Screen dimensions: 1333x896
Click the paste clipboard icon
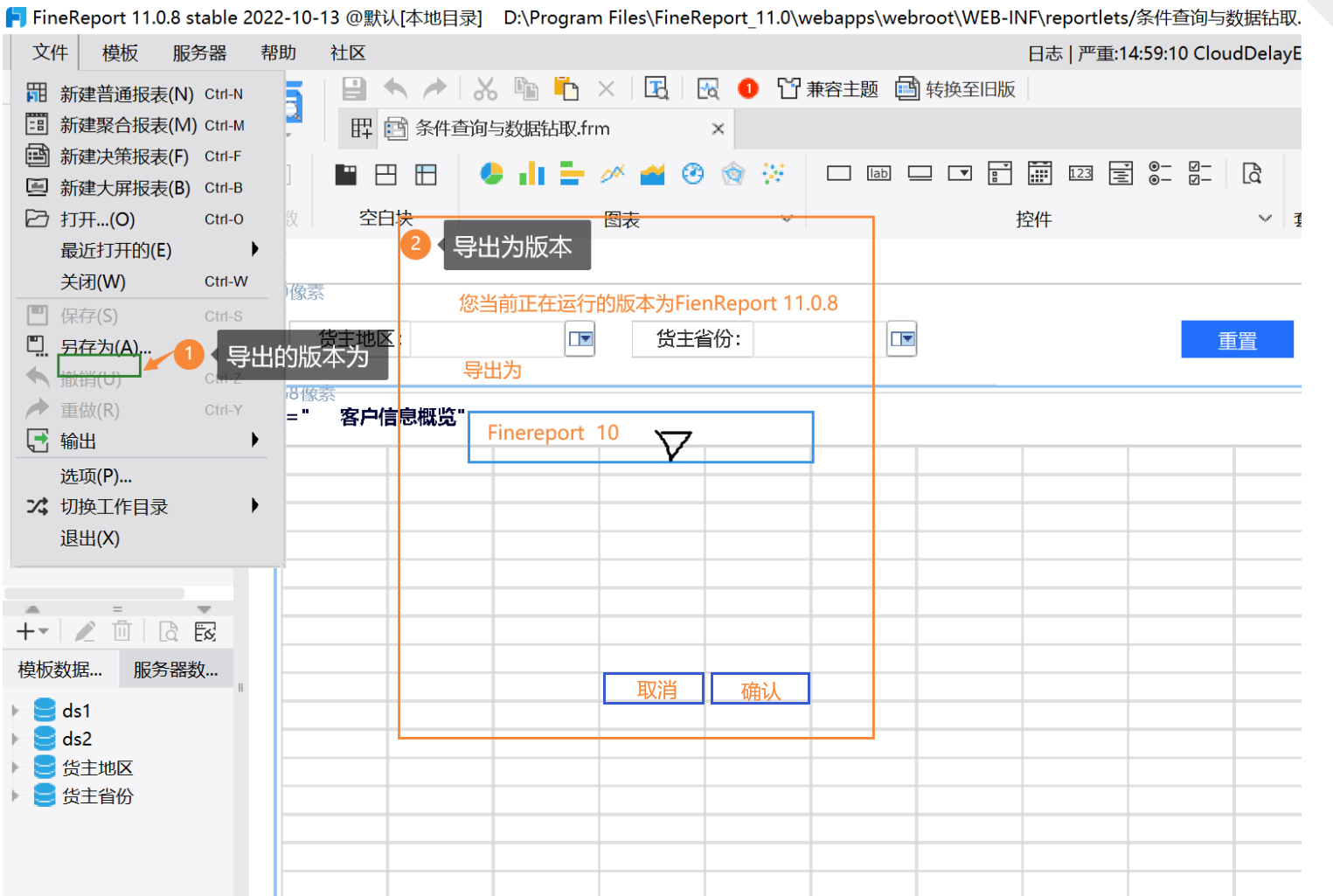coord(566,88)
